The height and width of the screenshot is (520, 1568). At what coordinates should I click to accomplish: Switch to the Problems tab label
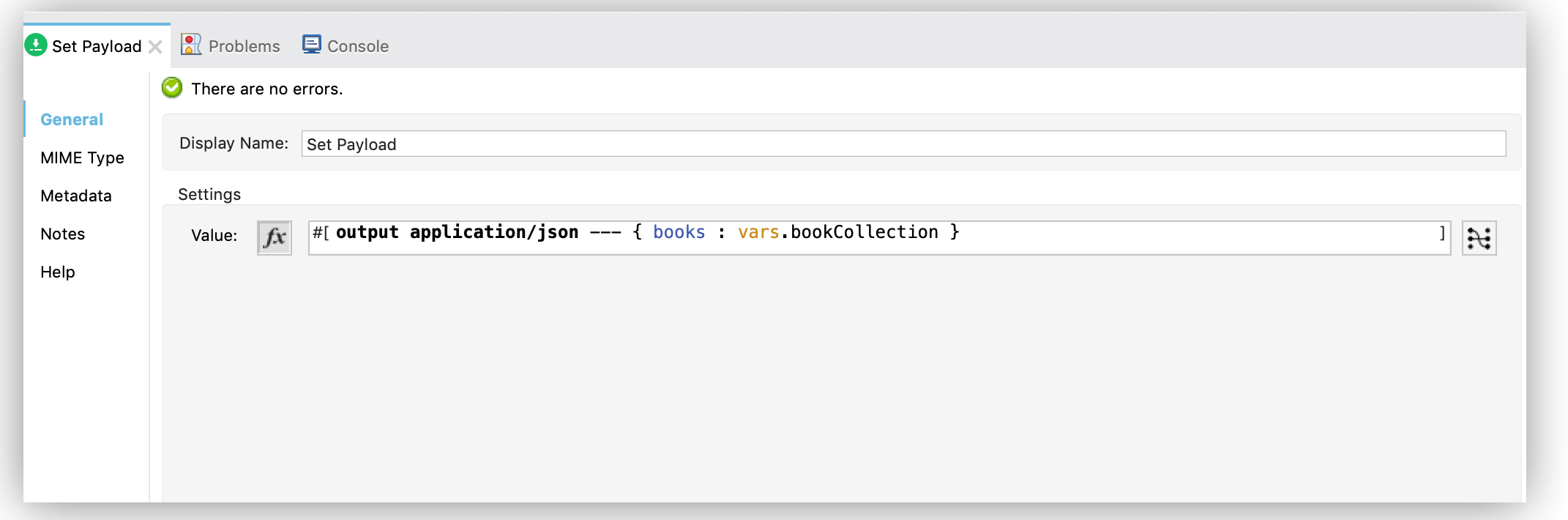(x=244, y=46)
